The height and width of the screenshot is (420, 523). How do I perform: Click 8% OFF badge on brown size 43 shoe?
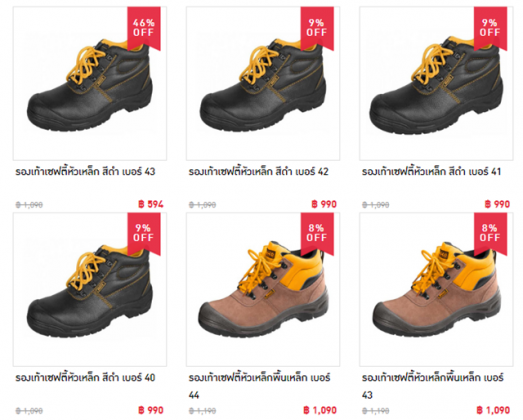coord(490,234)
